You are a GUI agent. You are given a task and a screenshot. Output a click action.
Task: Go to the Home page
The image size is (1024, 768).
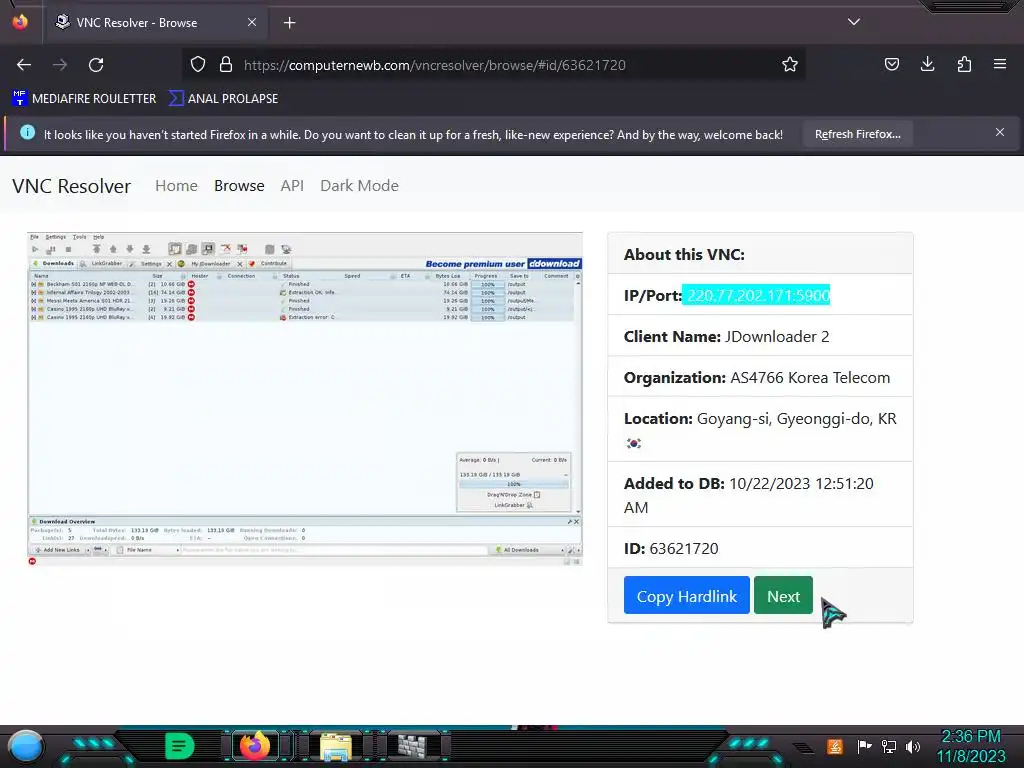click(x=176, y=186)
